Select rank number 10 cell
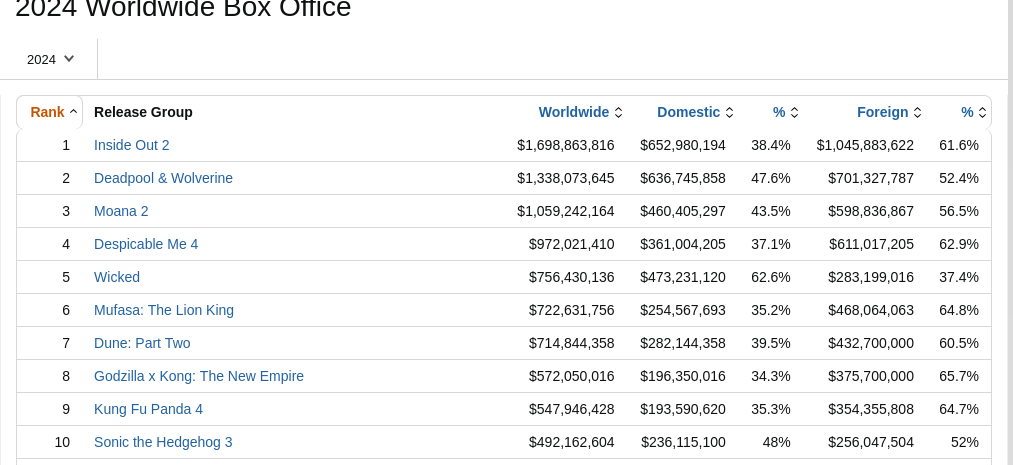This screenshot has height=465, width=1013. point(62,442)
